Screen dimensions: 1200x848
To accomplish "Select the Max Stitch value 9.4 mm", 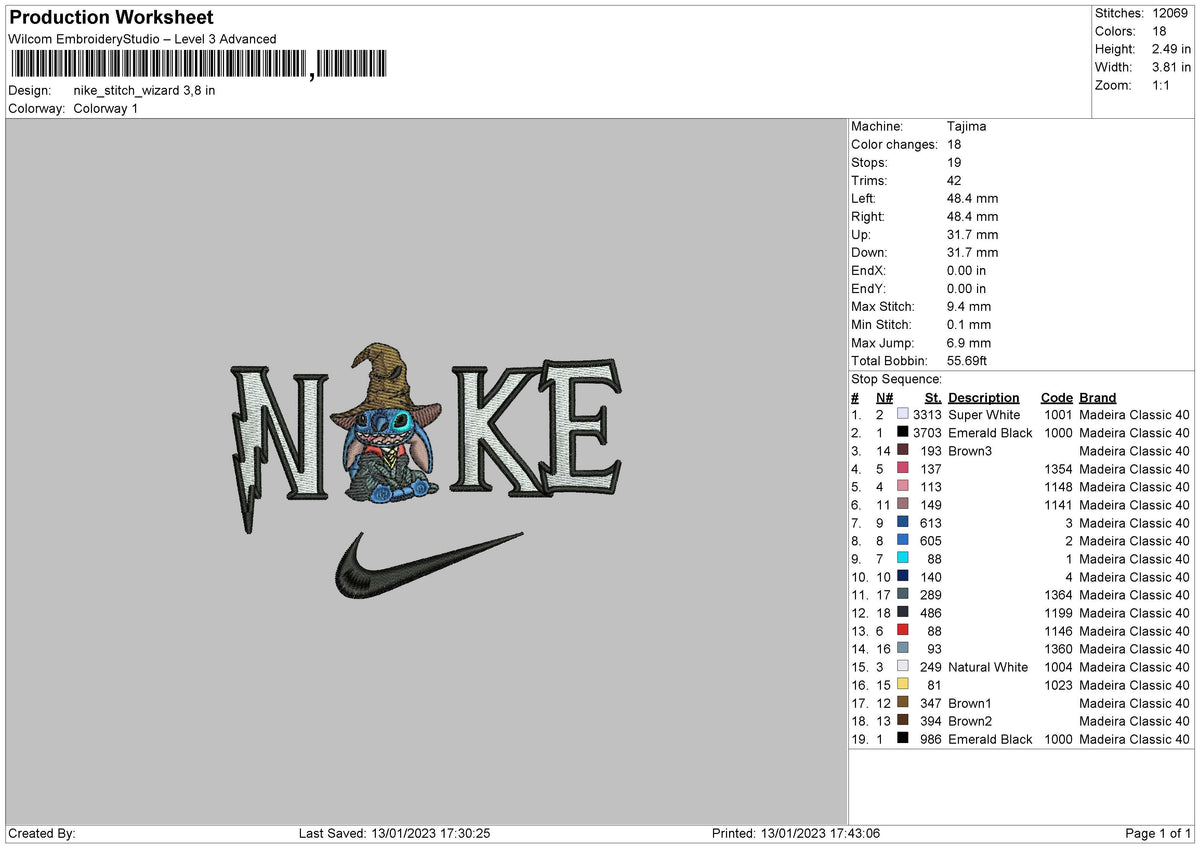I will point(969,306).
